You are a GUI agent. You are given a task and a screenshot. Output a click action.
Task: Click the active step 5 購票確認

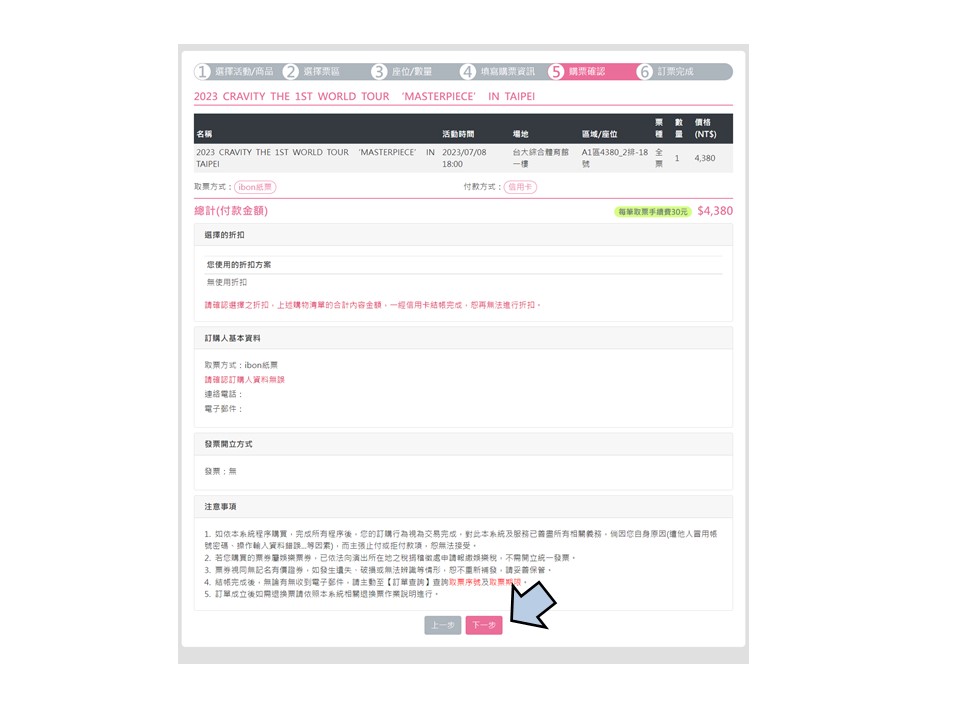click(579, 72)
